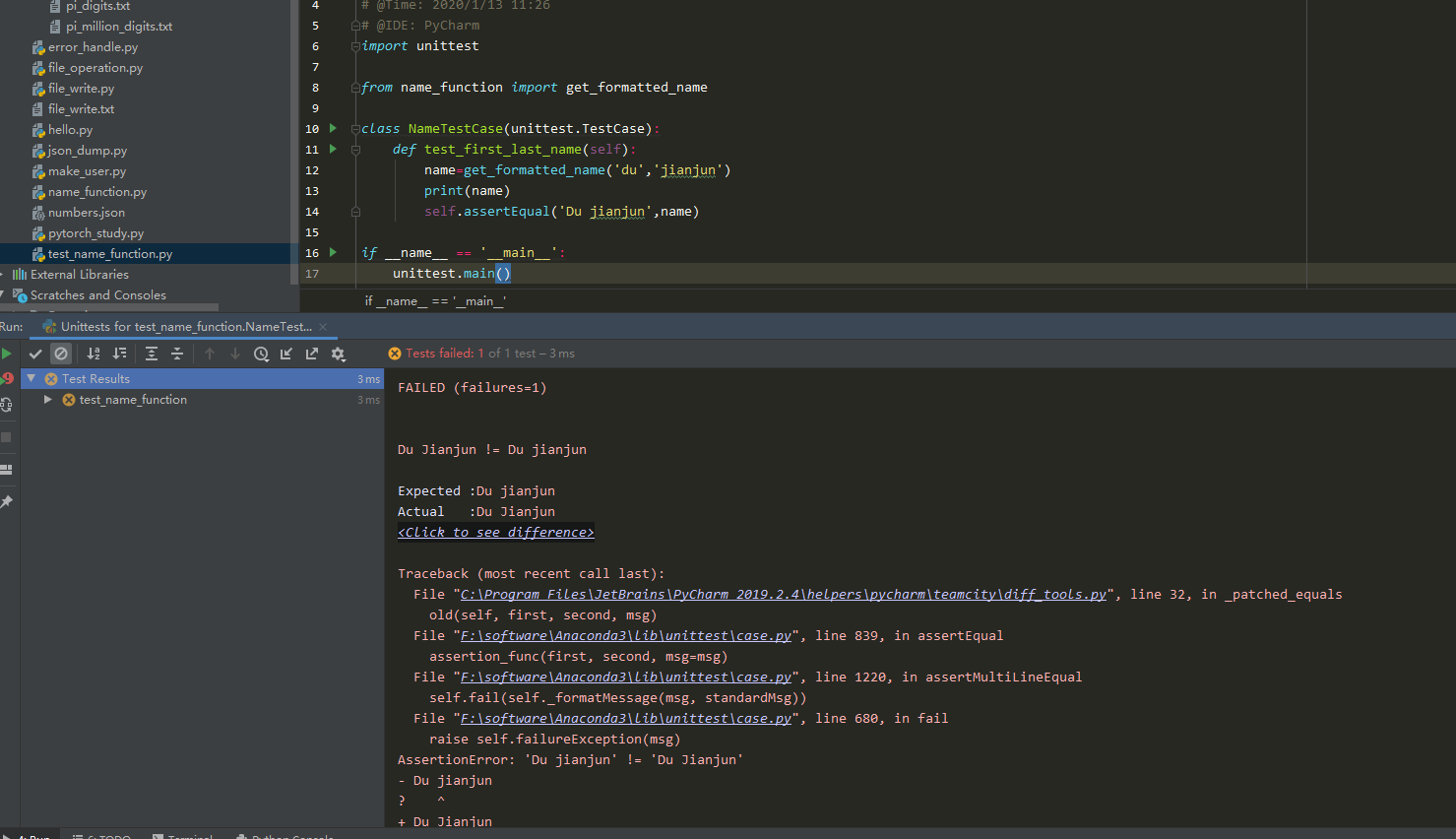Open pytorch_study.py file
Image resolution: width=1456 pixels, height=839 pixels.
coord(95,233)
